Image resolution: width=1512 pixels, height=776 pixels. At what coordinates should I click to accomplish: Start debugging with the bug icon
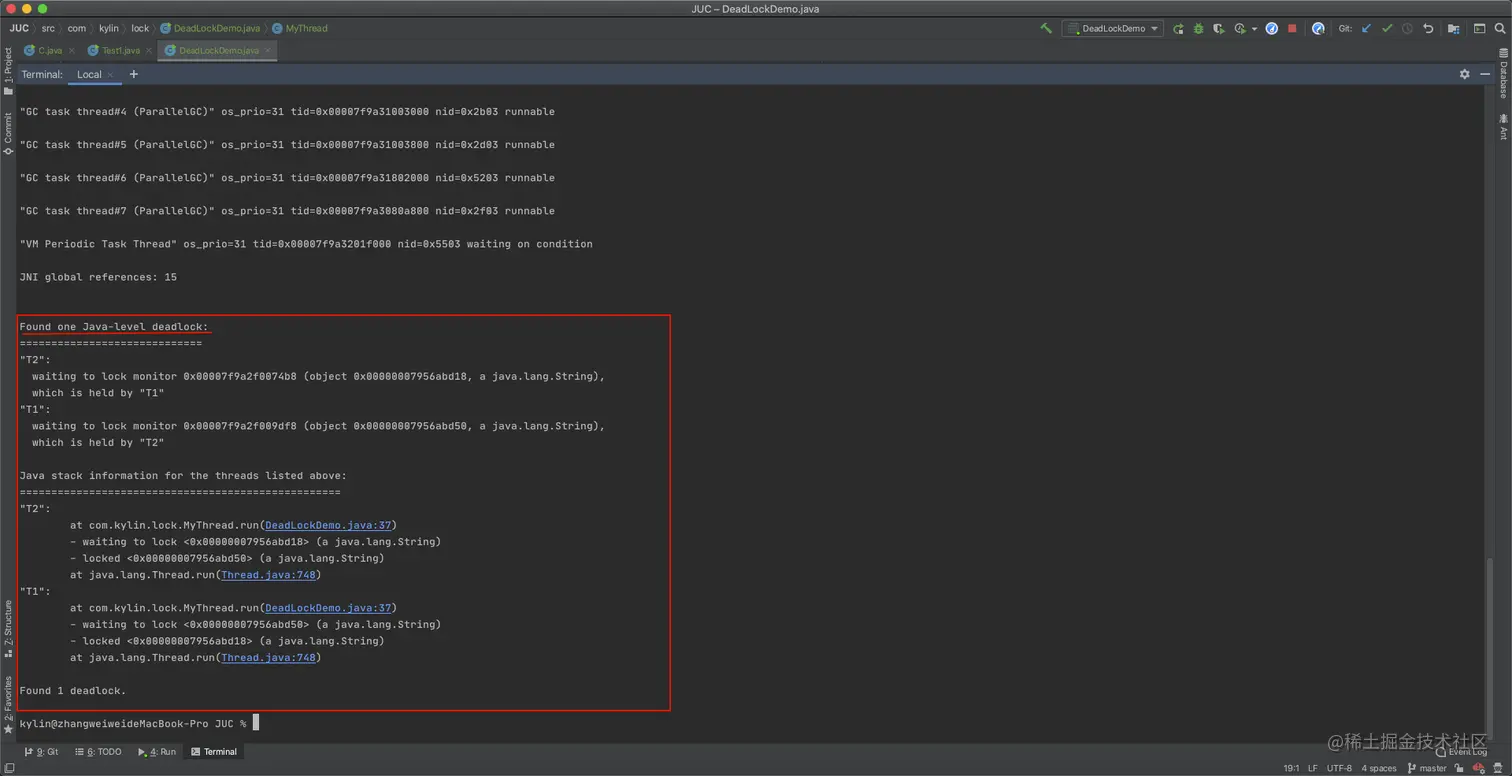[1199, 29]
